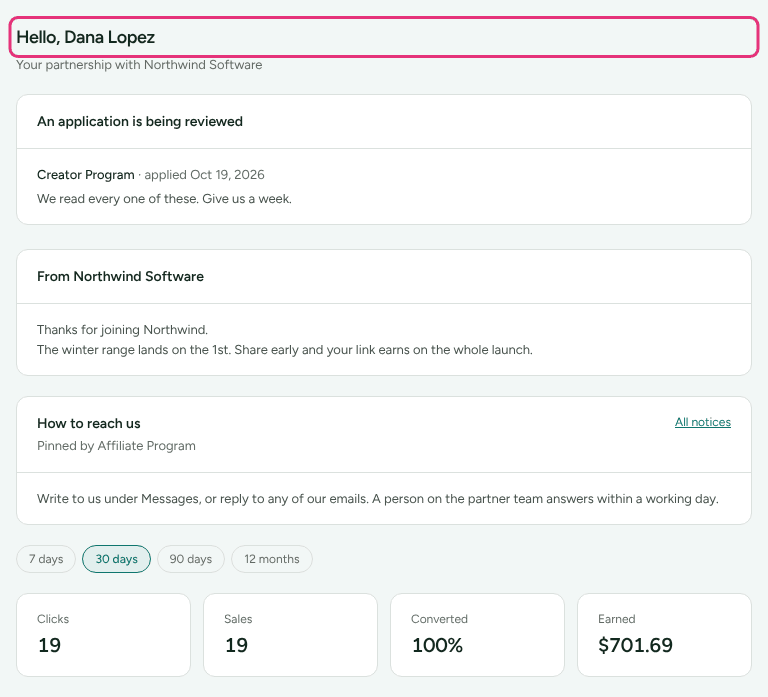768x697 pixels.
Task: Show the 12 months range
Action: tap(272, 559)
